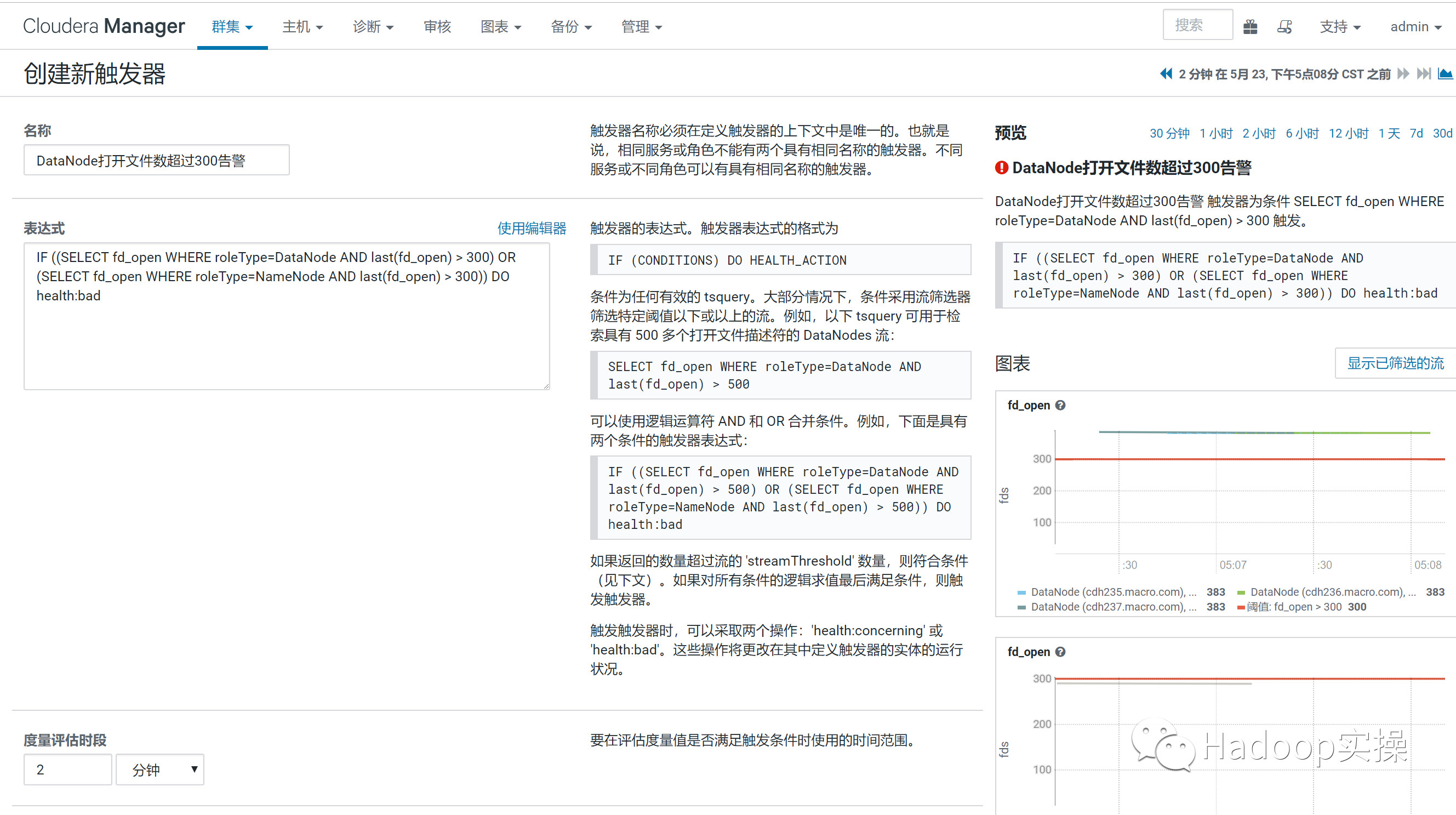Open the admin account dropdown
This screenshot has height=815, width=1456.
(x=1415, y=26)
